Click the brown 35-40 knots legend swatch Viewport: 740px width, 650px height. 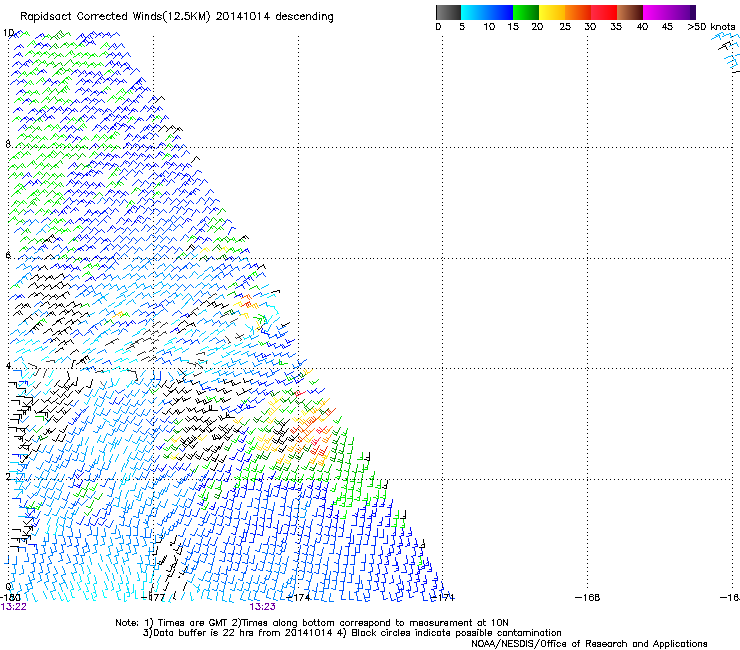(630, 12)
